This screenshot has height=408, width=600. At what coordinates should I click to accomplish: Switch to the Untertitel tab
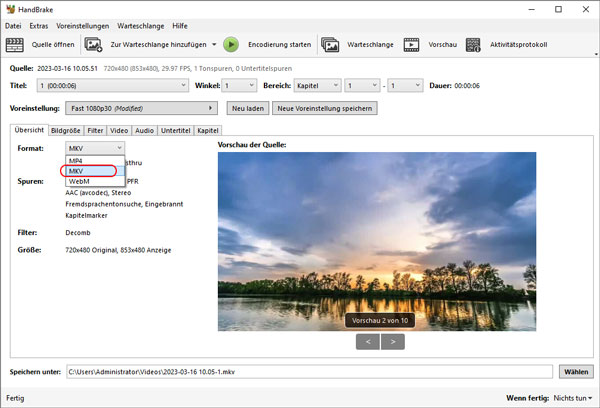pos(176,131)
